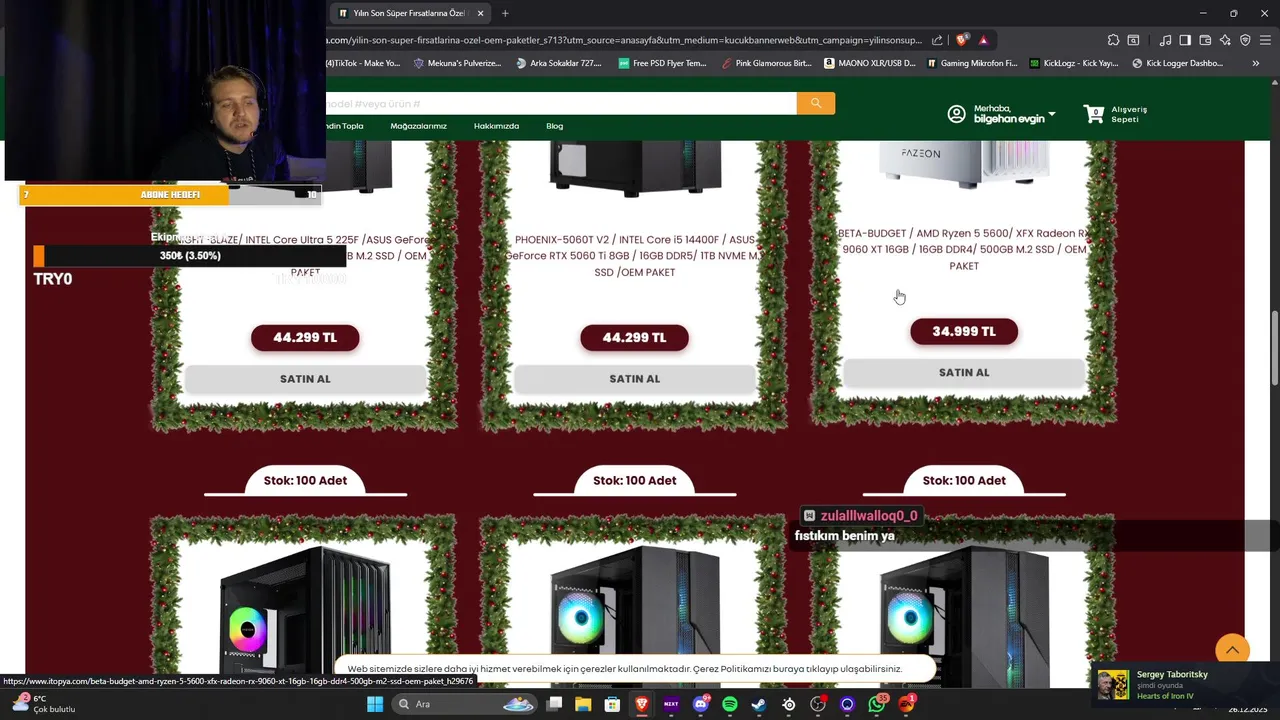Open the browser extensions puzzle icon

click(x=1113, y=40)
